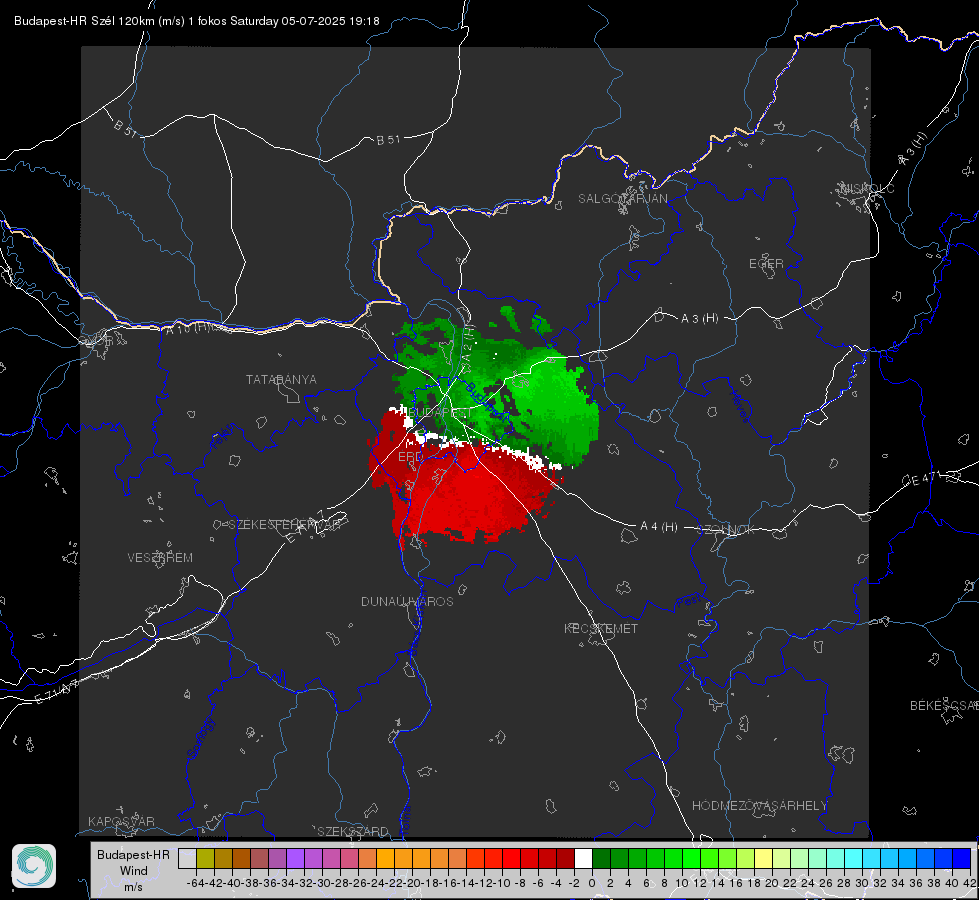Click the SZÉKESFEHÉRVÁR city label
Screen dimensions: 979x900
click(287, 525)
